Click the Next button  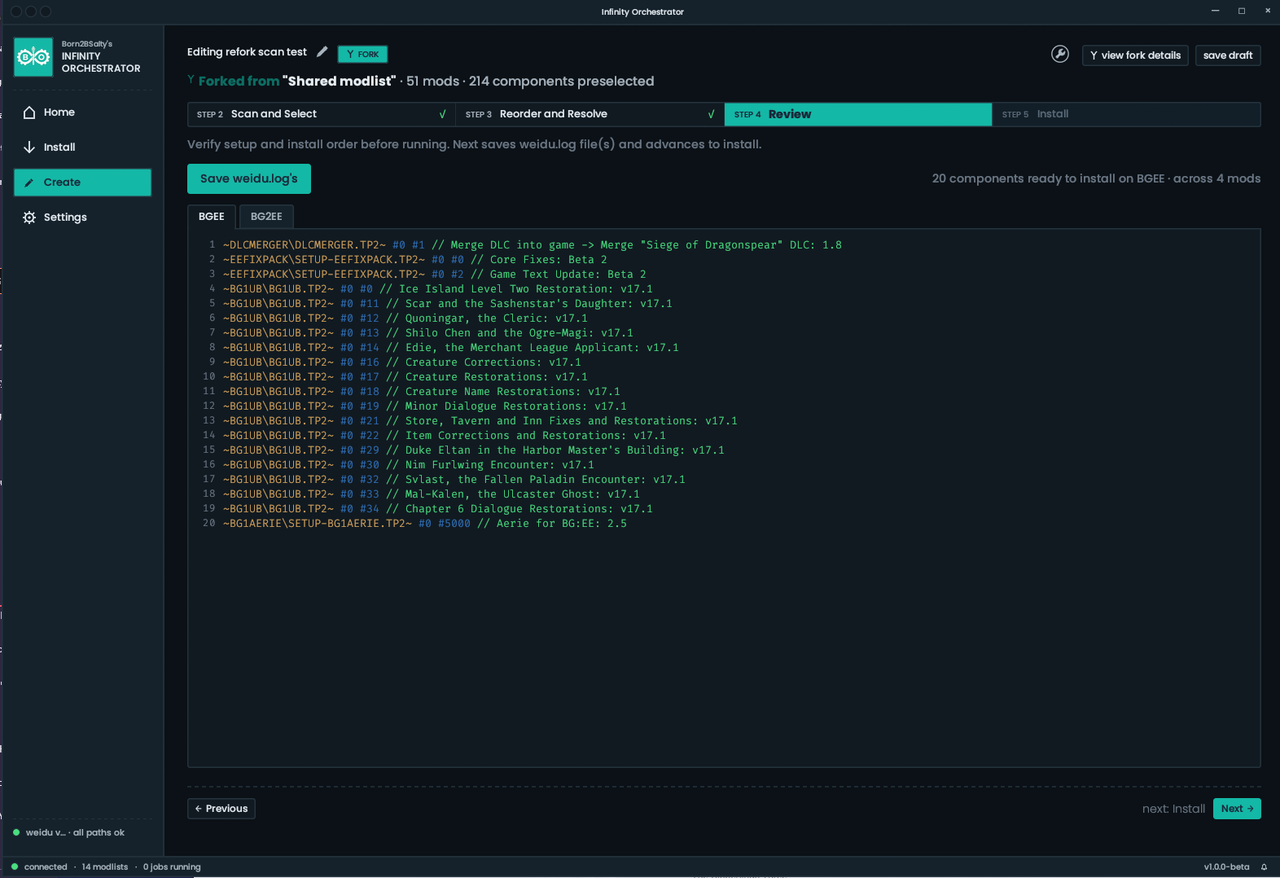click(x=1237, y=808)
